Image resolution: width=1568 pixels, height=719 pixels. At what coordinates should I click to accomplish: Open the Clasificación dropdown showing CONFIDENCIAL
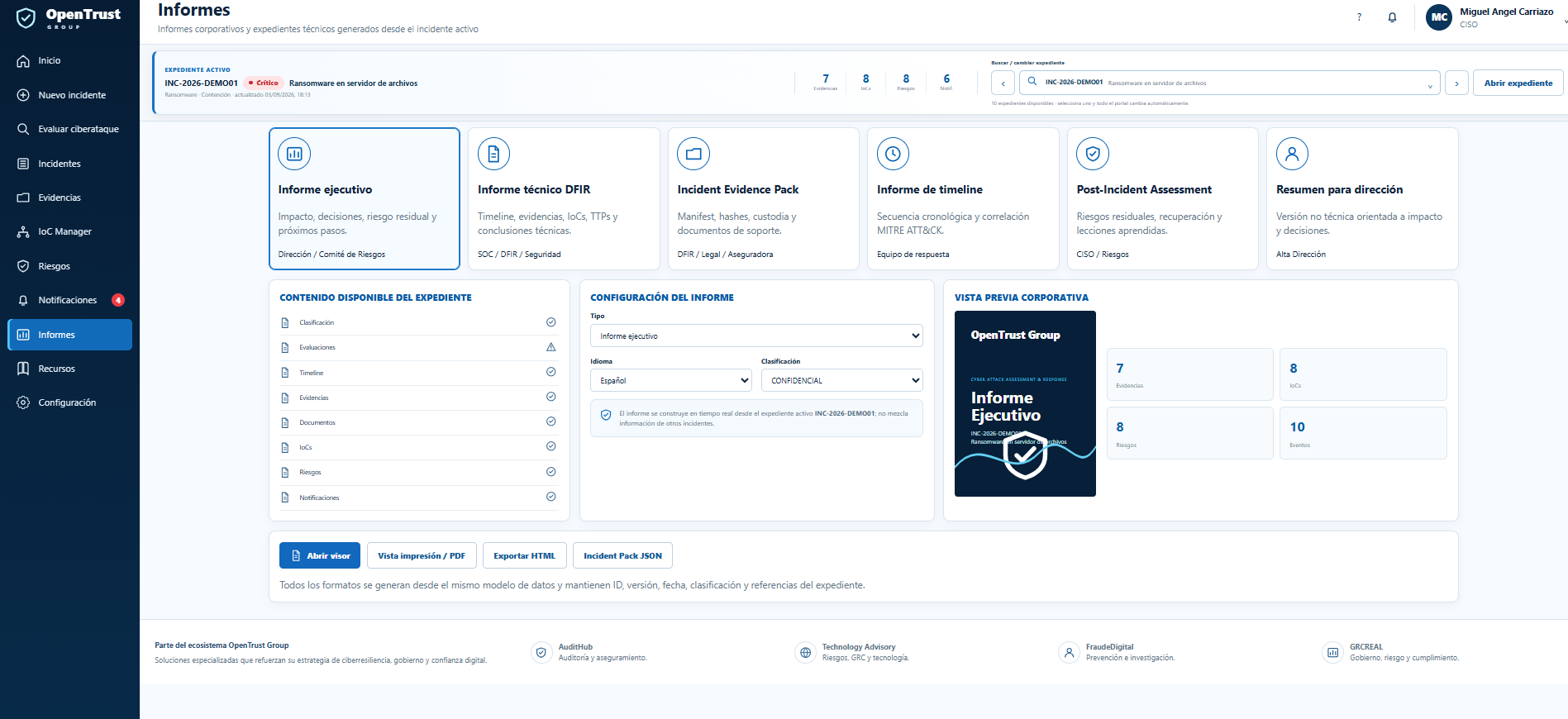pos(841,380)
